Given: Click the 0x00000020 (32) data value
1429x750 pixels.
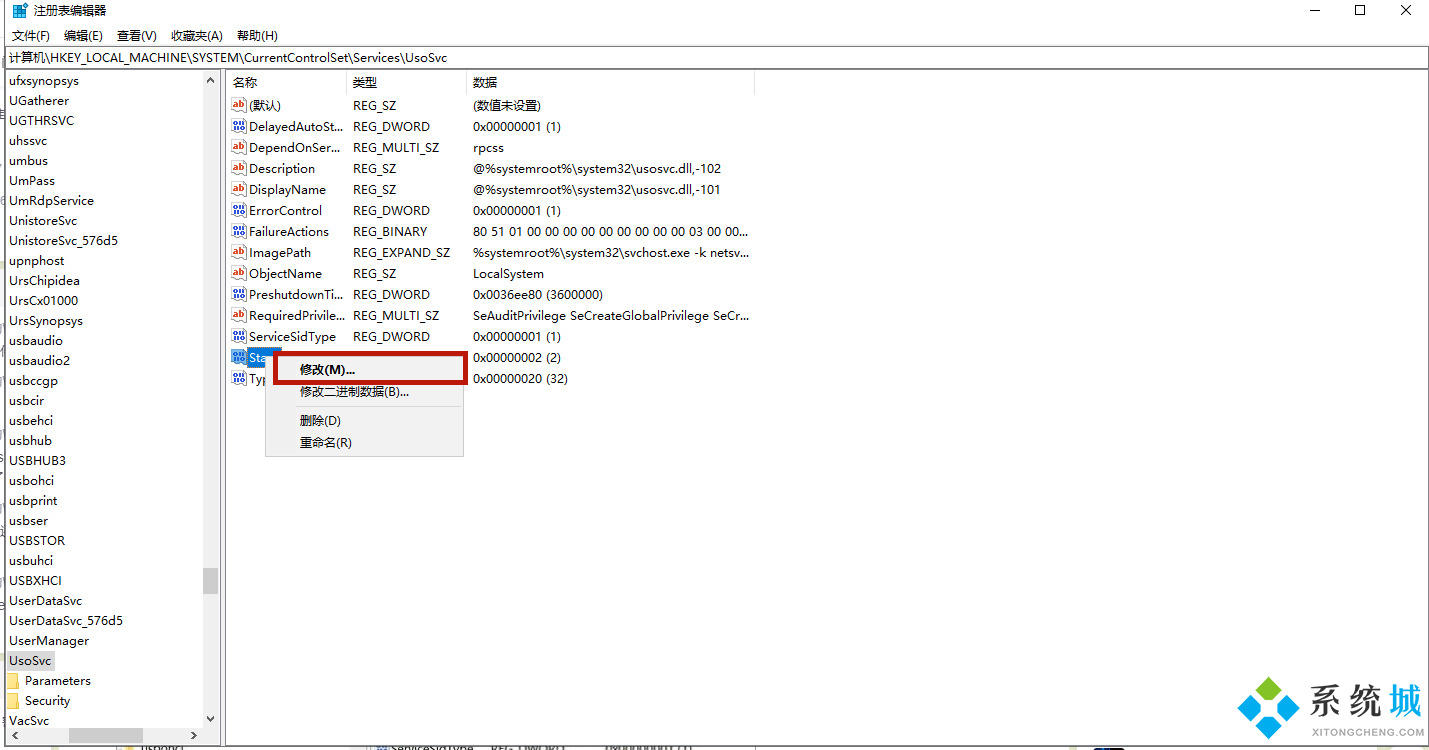Looking at the screenshot, I should coord(520,379).
